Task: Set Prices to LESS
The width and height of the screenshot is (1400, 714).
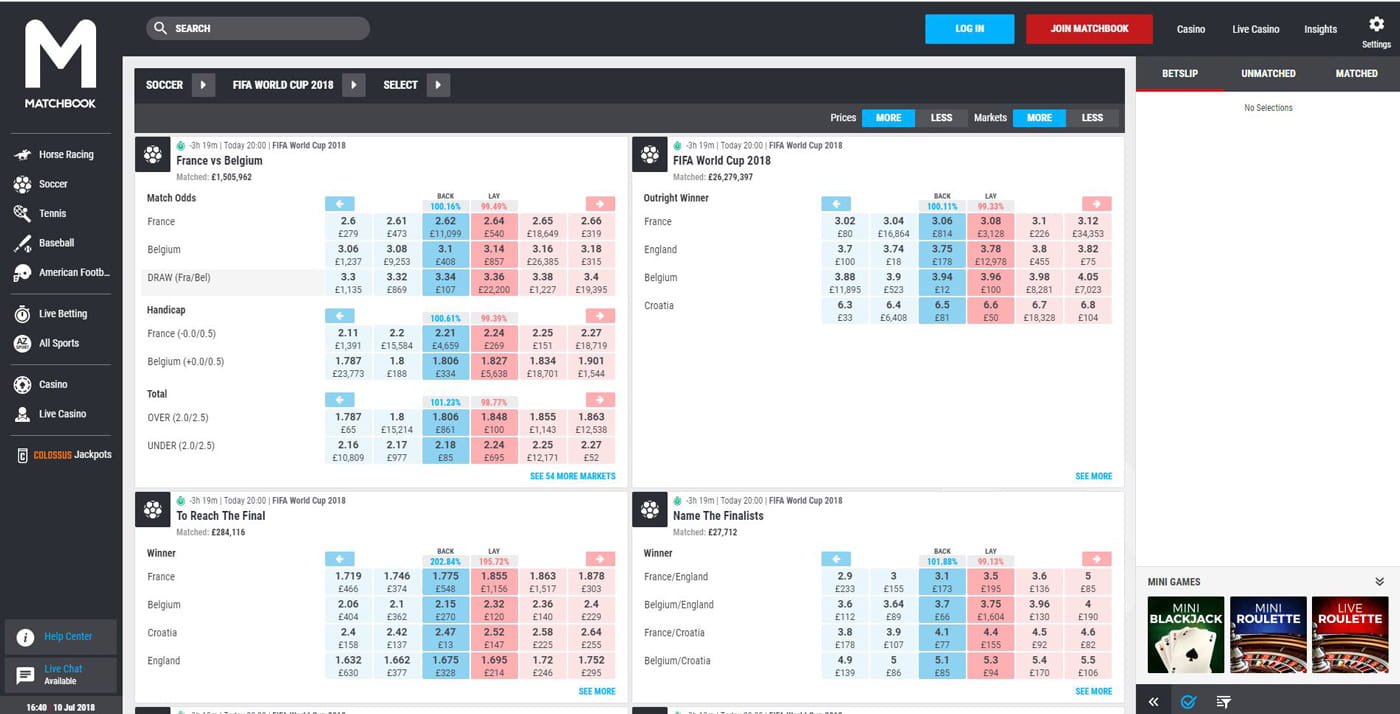Action: tap(941, 118)
